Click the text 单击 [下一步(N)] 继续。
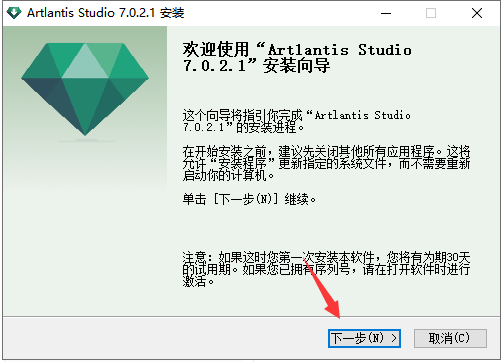 click(x=249, y=199)
